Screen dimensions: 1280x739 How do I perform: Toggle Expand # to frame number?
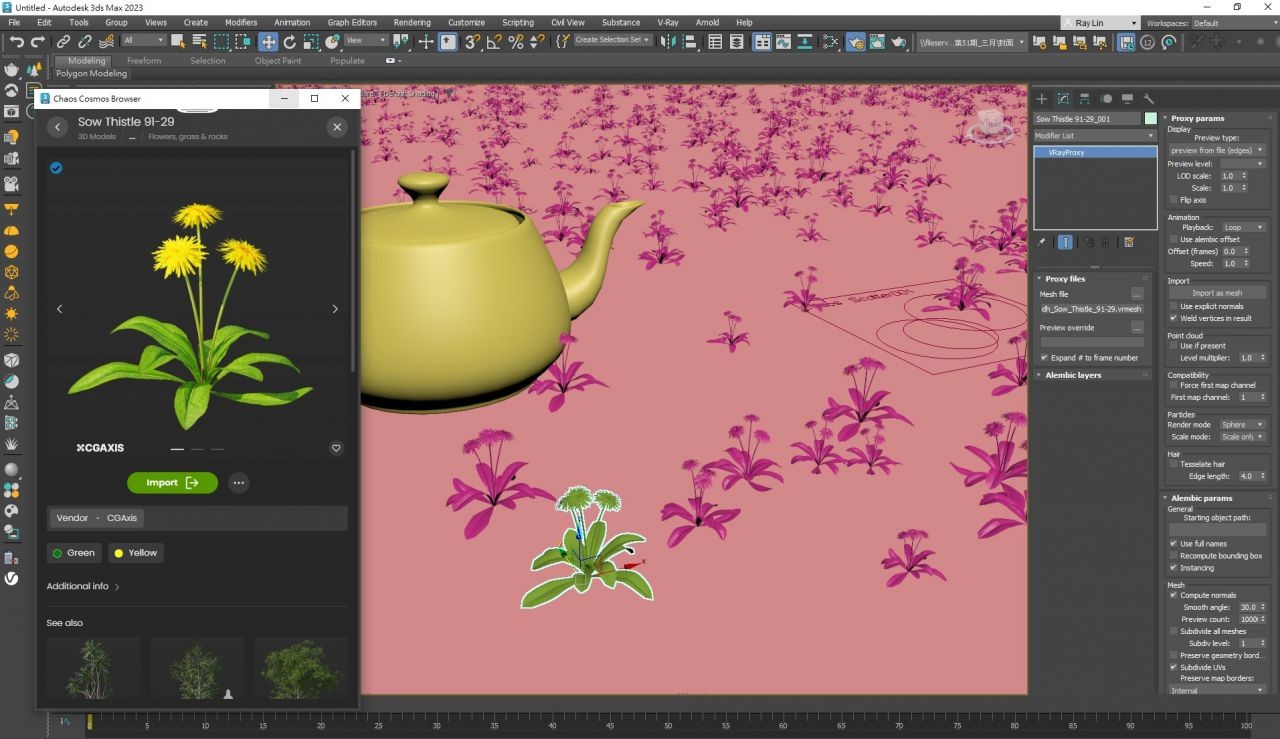1044,357
